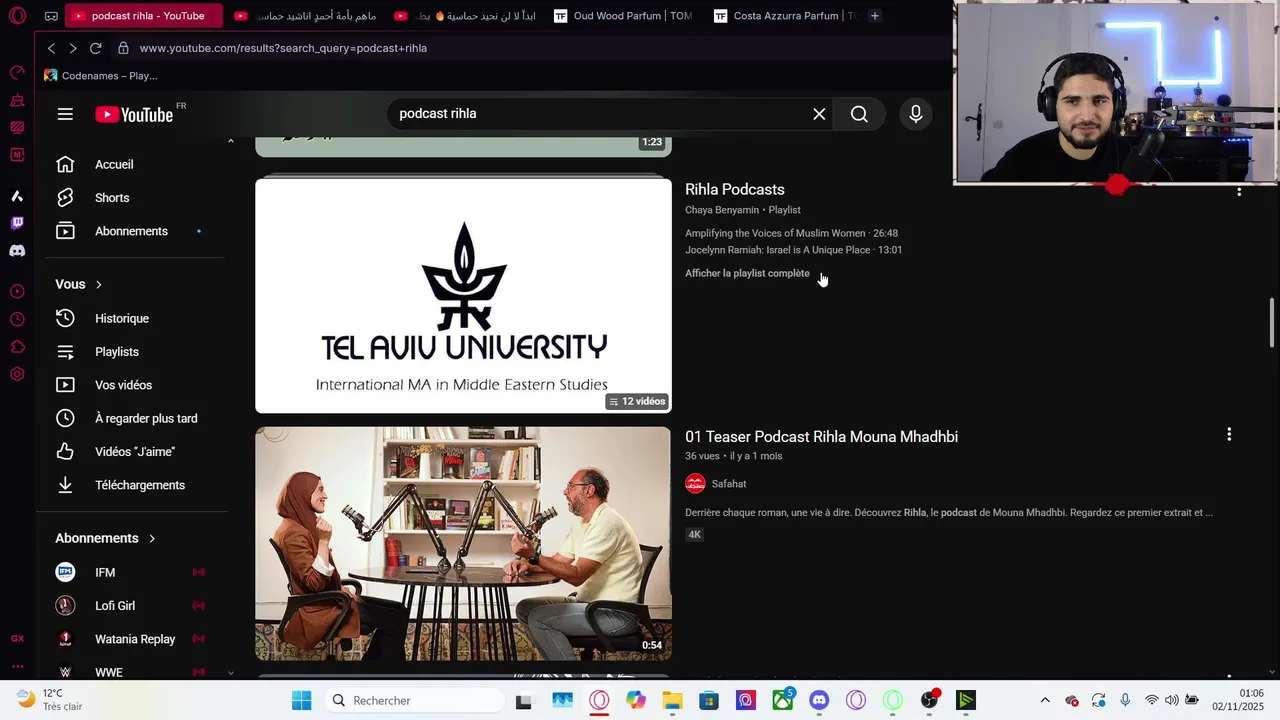Image resolution: width=1280 pixels, height=720 pixels.
Task: Click the magnifier search button
Action: point(859,114)
